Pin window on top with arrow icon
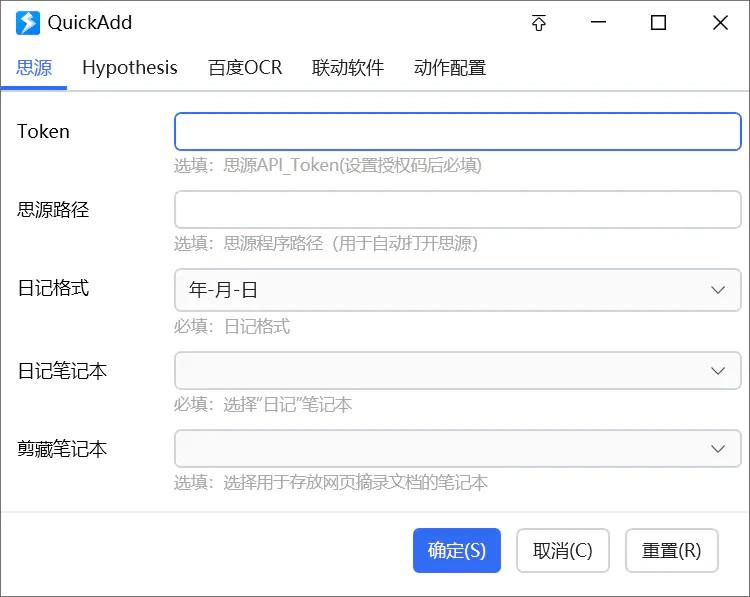This screenshot has width=750, height=597. point(539,22)
